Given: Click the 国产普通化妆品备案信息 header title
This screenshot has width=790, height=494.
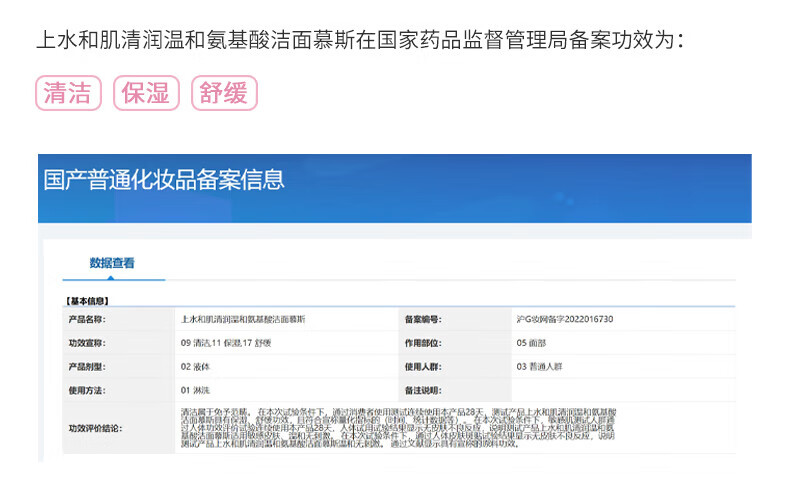Looking at the screenshot, I should click(x=165, y=180).
